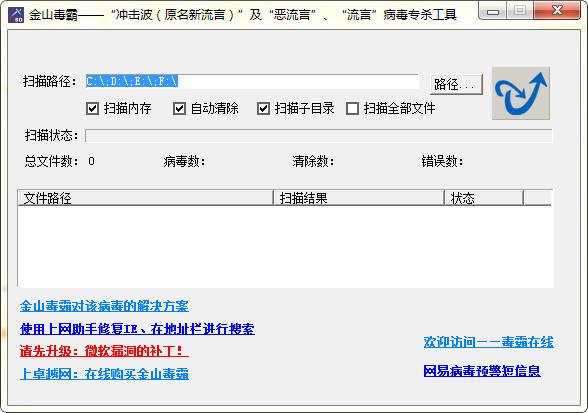Click the 总文件数 value 0
Viewport: 588px width, 413px height.
tap(91, 161)
